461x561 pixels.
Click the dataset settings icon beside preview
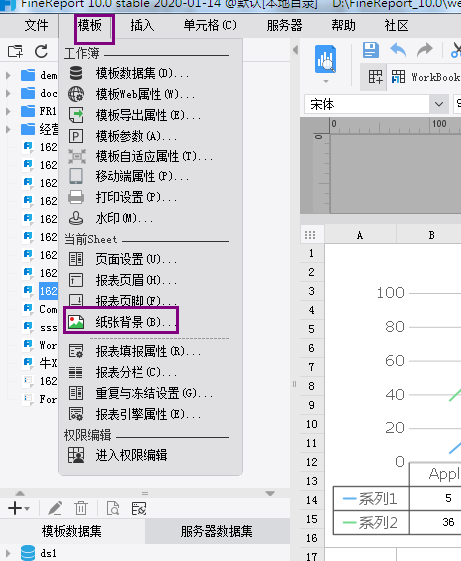tap(139, 508)
